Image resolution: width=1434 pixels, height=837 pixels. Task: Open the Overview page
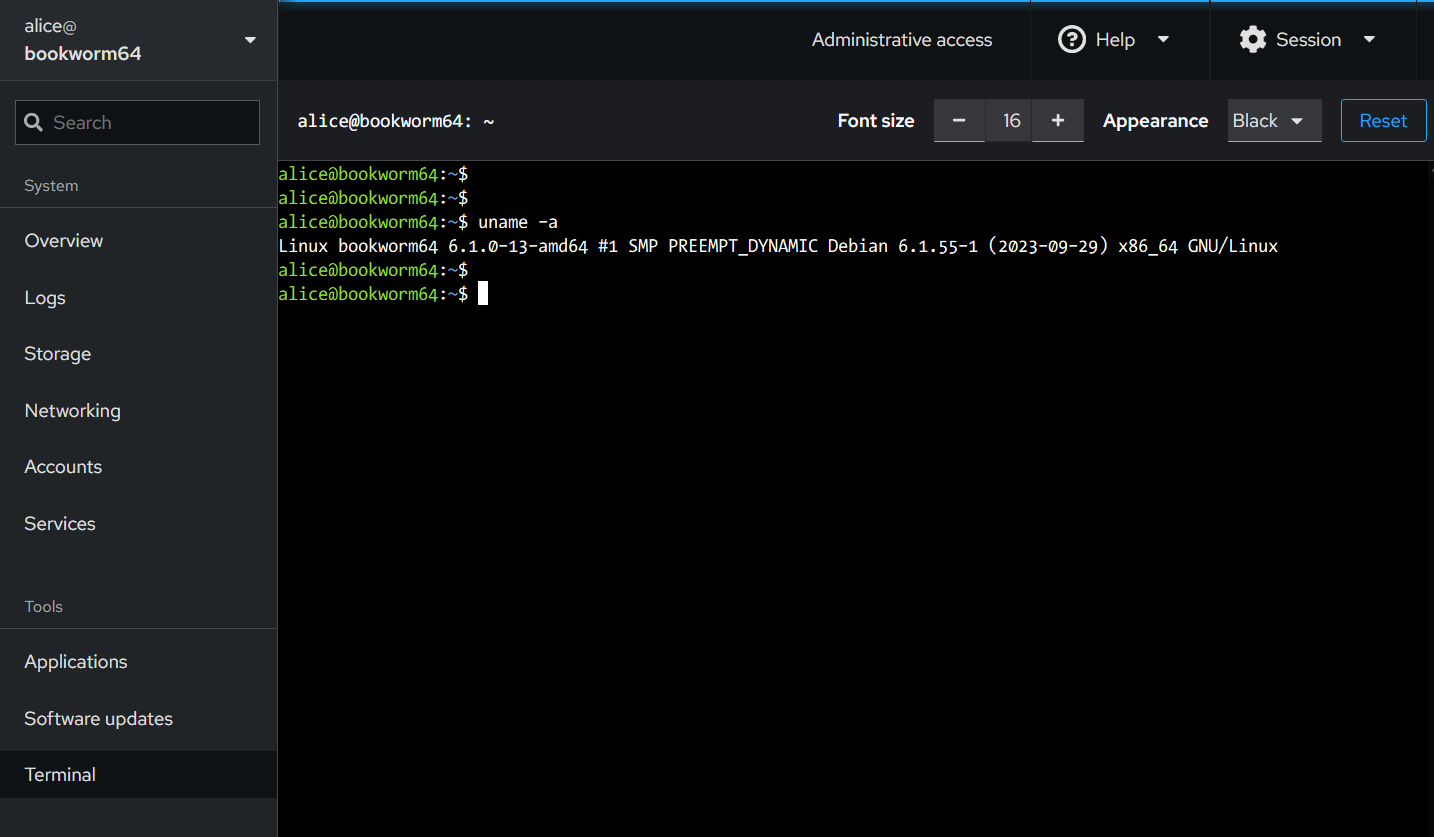point(64,241)
